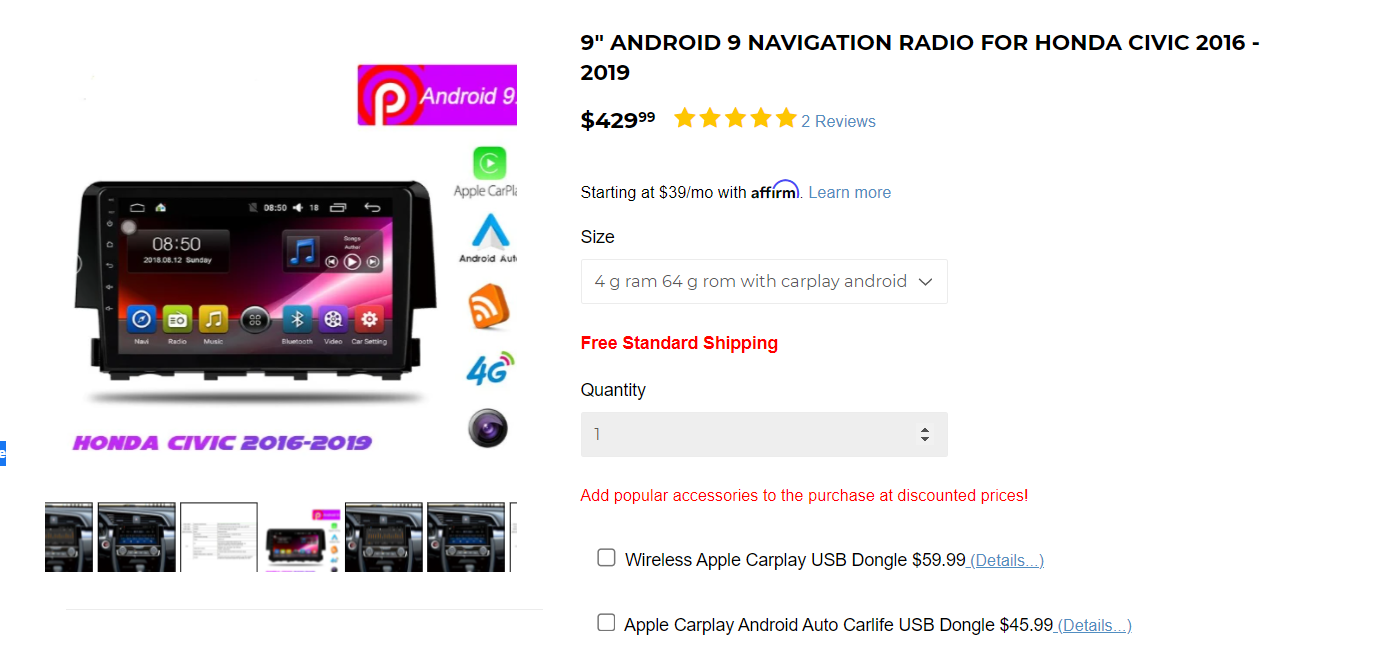Select the white spec sheet thumbnail

point(219,537)
